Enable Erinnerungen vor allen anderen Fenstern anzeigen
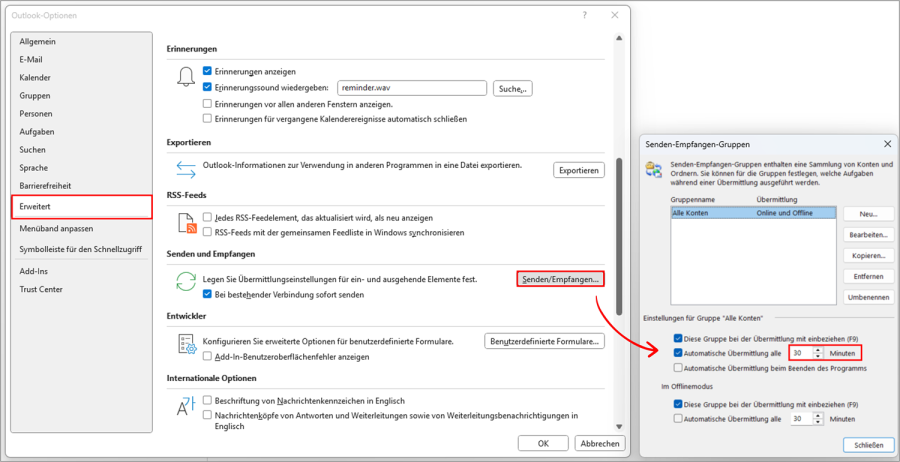 [x=207, y=104]
